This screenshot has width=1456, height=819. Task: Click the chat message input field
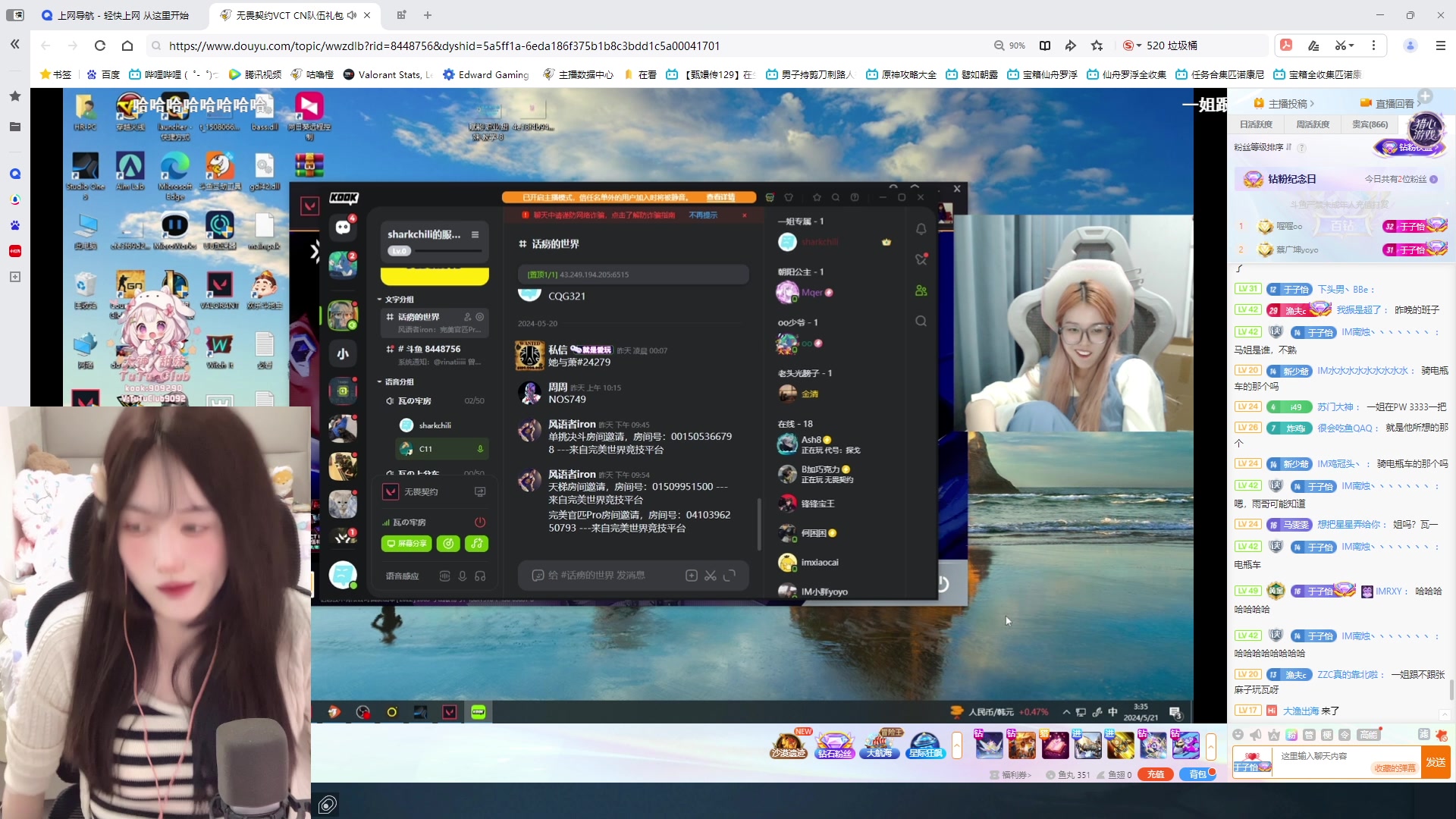pos(1323,756)
